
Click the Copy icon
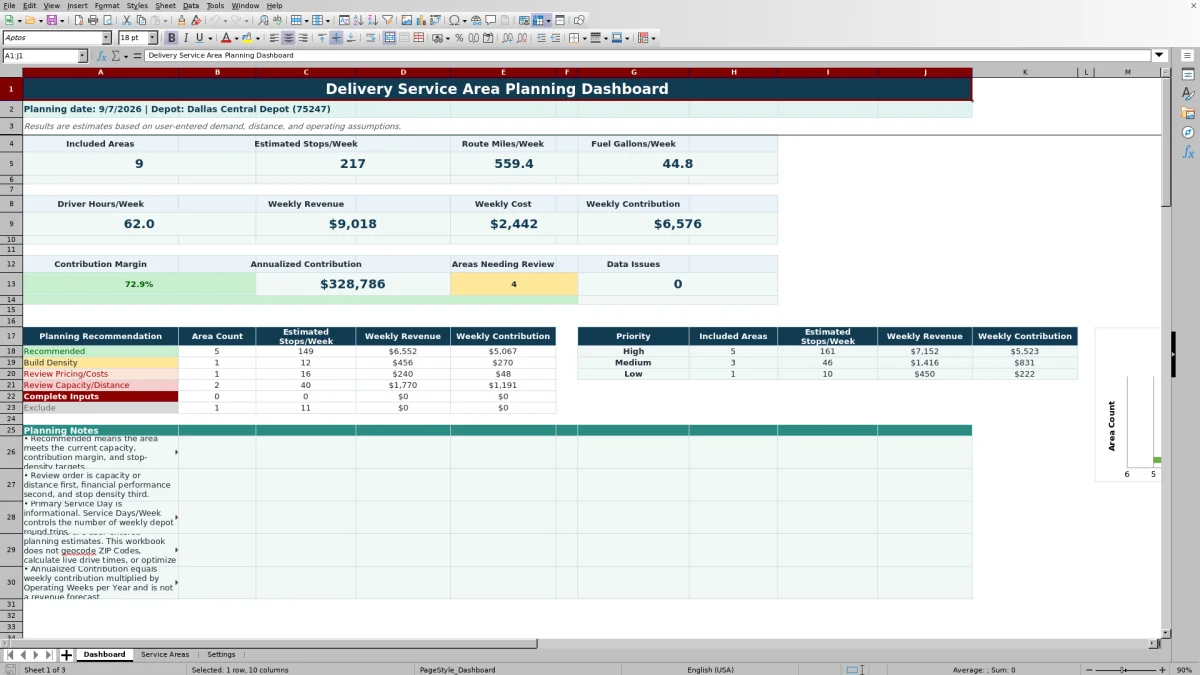[141, 20]
